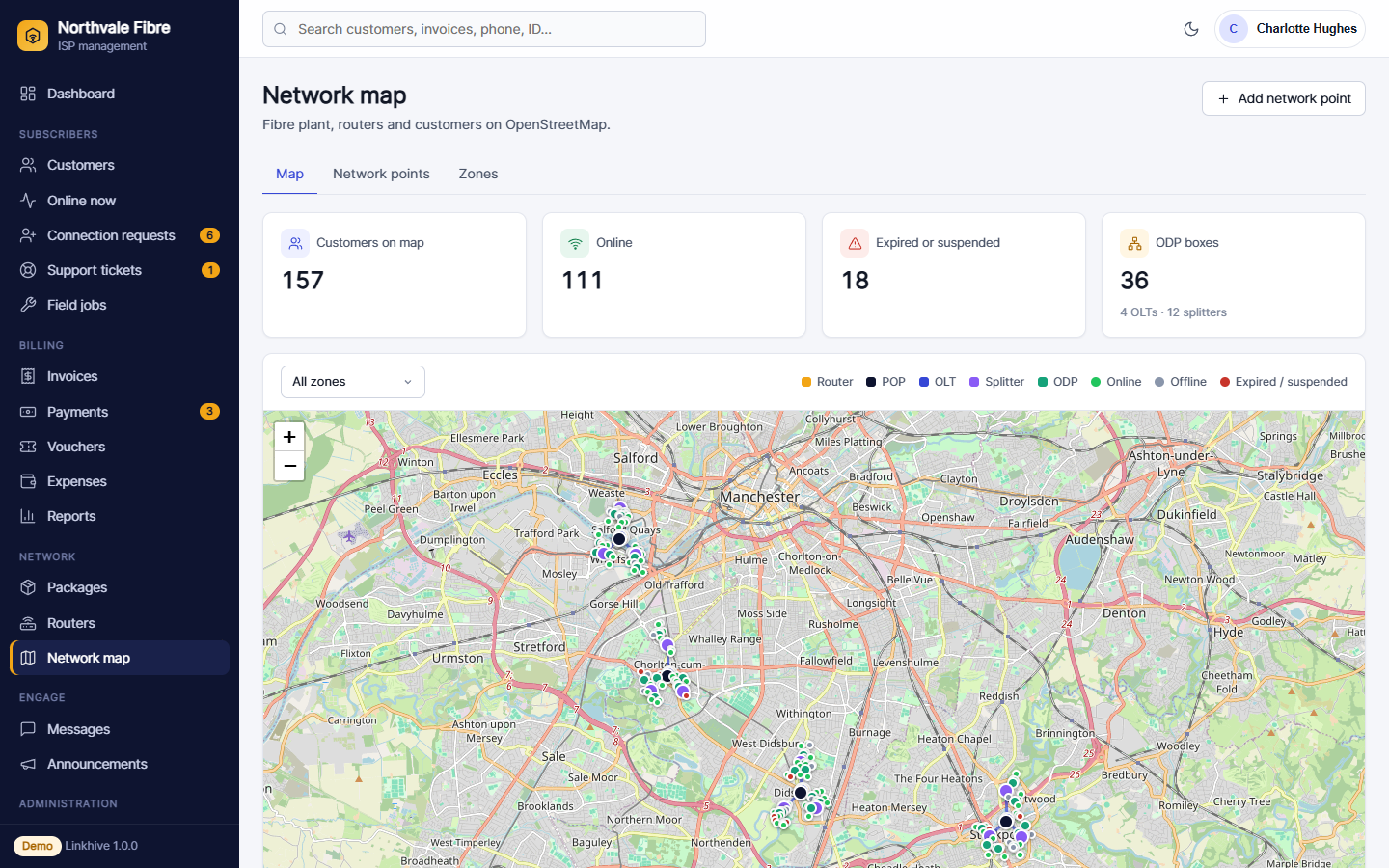This screenshot has width=1389, height=868.
Task: Click the "4 OLTs · 12 splitters" text
Action: pyautogui.click(x=1173, y=312)
